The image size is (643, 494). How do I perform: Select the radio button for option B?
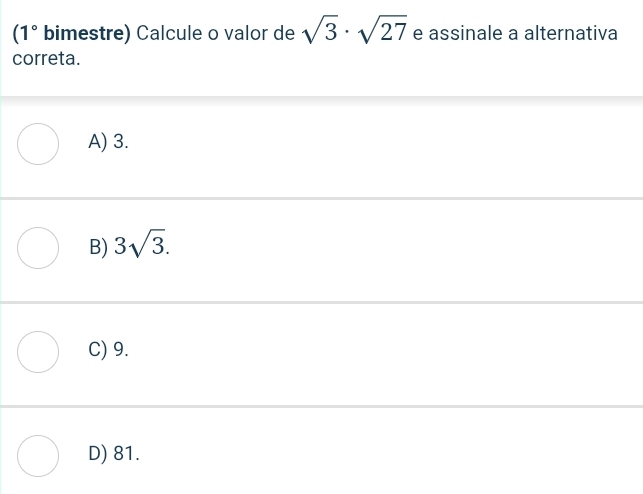tap(38, 247)
